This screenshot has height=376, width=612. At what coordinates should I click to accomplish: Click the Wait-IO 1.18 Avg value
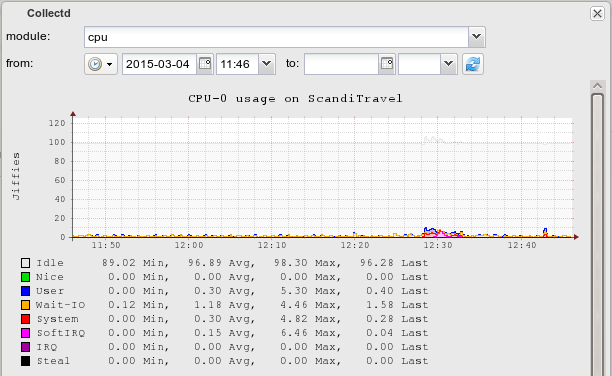pos(208,305)
